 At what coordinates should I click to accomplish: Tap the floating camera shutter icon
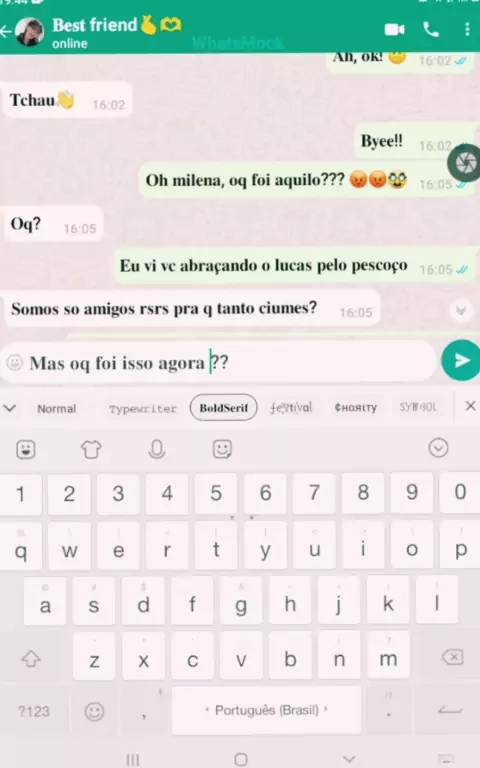[464, 163]
